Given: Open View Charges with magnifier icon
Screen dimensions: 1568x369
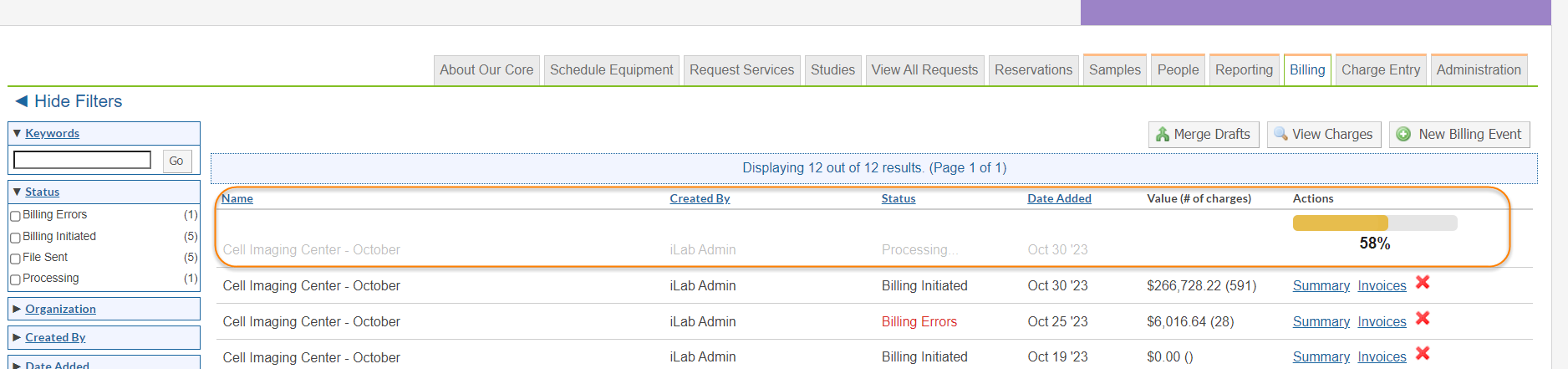Looking at the screenshot, I should pyautogui.click(x=1323, y=135).
